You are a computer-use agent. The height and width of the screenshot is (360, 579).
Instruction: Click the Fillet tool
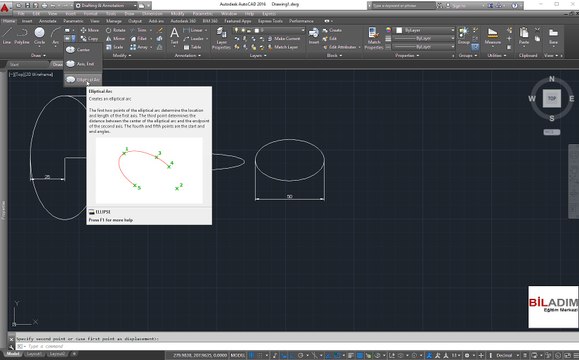pyautogui.click(x=138, y=38)
